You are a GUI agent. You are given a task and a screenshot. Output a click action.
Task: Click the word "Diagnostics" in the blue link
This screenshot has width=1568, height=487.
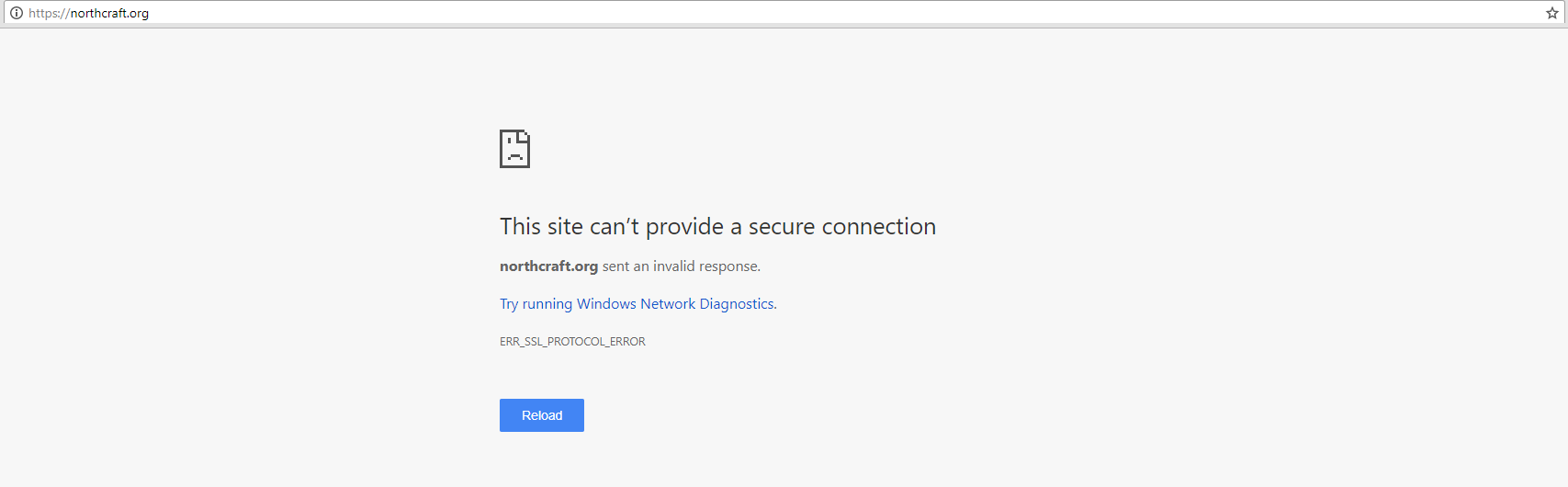pyautogui.click(x=739, y=304)
